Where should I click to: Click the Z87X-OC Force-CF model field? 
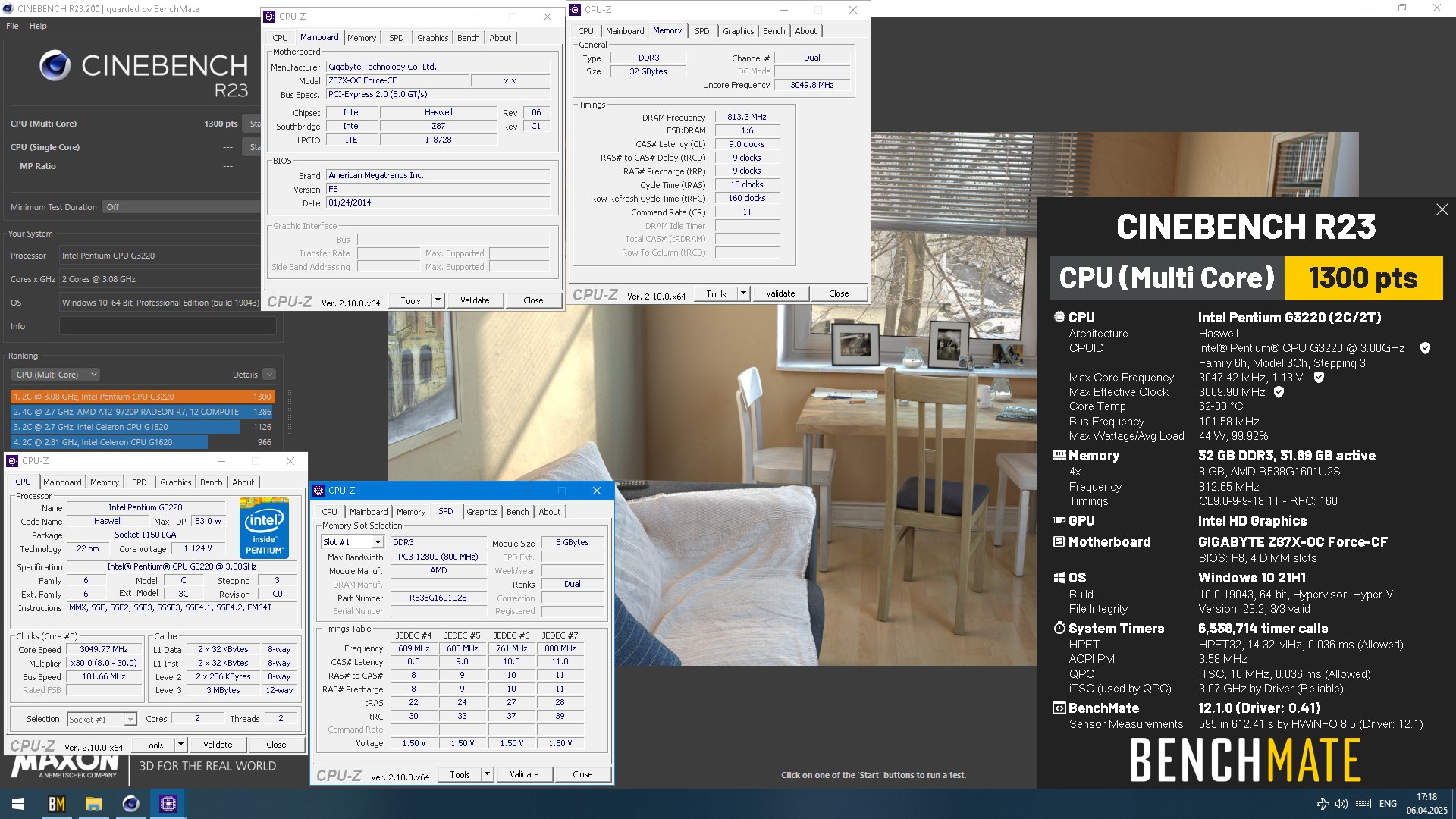pos(397,80)
